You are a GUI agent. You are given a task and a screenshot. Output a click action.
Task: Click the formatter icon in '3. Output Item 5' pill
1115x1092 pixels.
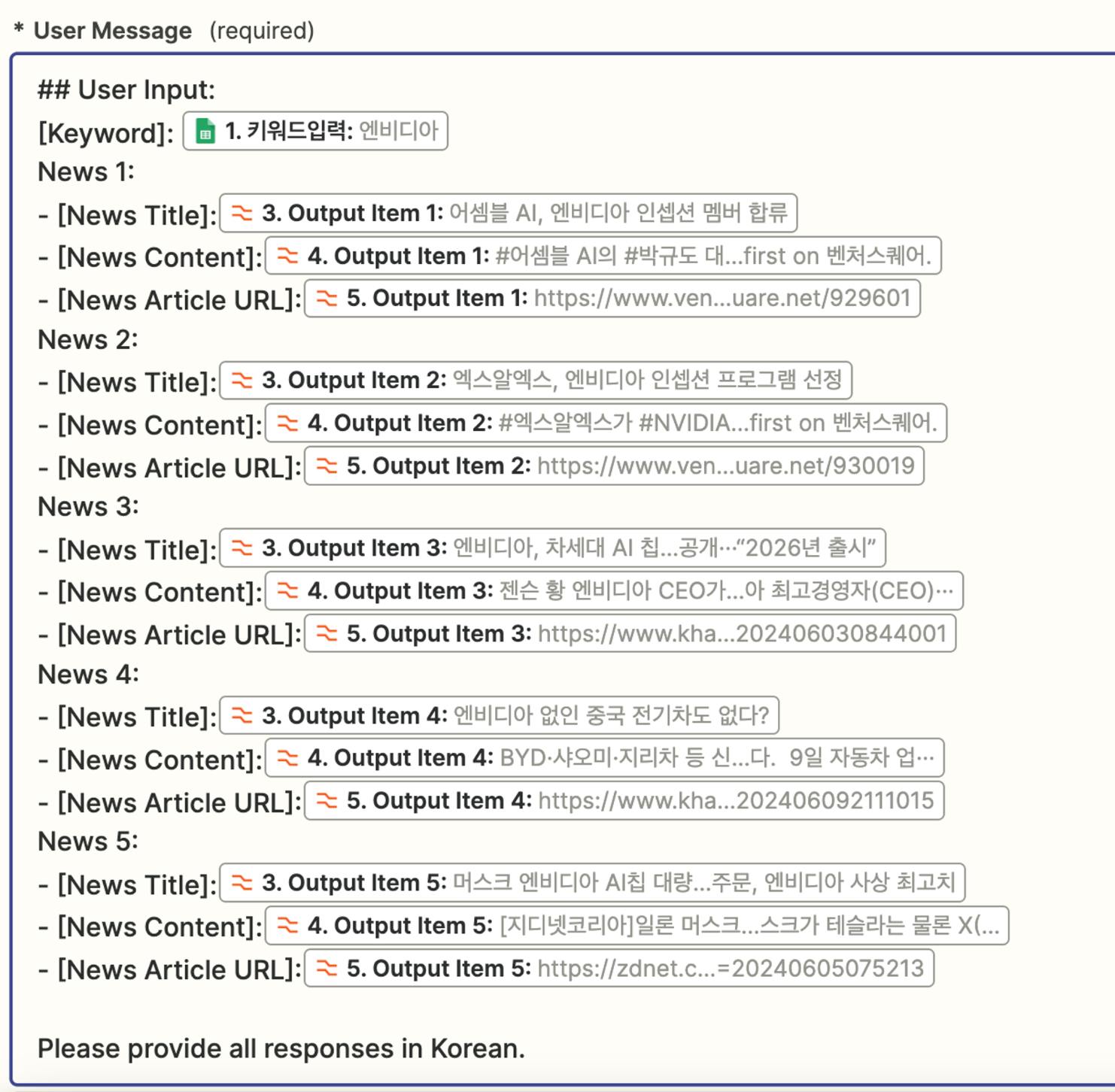click(242, 882)
